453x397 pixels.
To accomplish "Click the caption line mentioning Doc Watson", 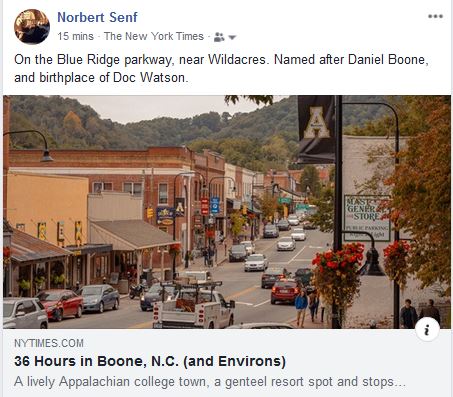I will click(101, 78).
